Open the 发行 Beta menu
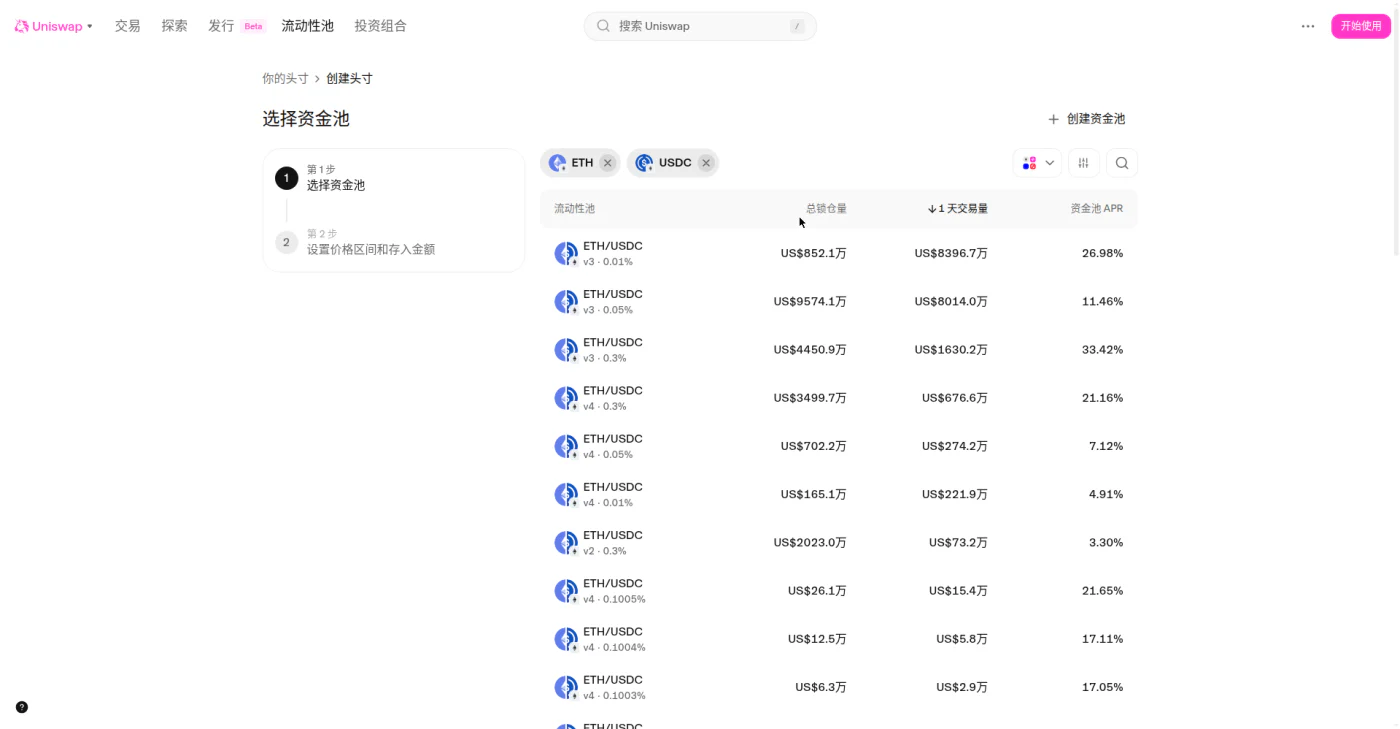Viewport: 1400px width, 729px height. point(236,26)
